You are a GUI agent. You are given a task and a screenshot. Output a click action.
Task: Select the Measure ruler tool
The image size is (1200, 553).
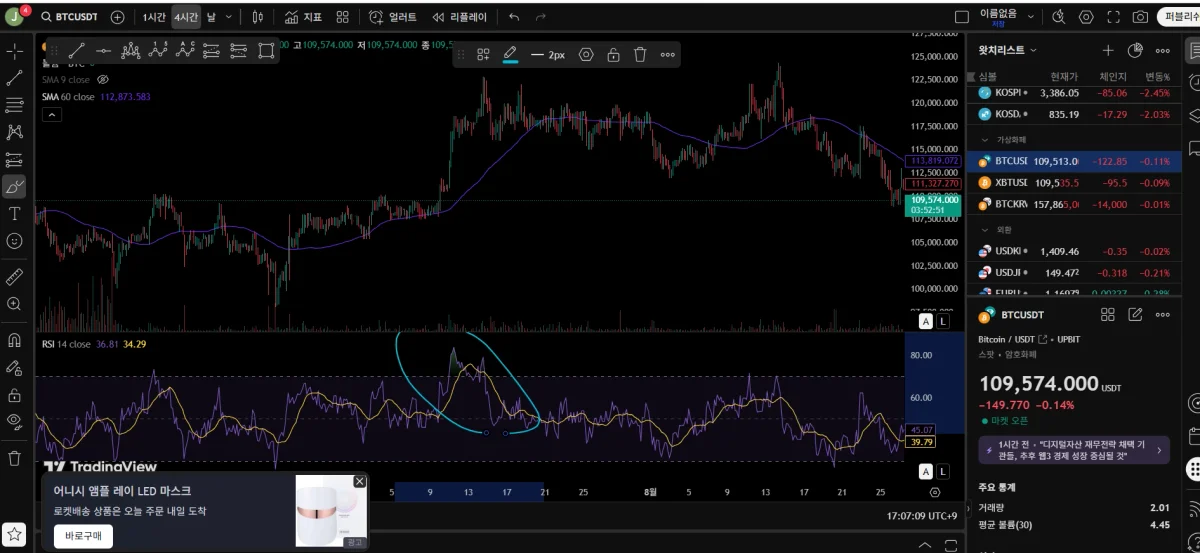point(14,276)
